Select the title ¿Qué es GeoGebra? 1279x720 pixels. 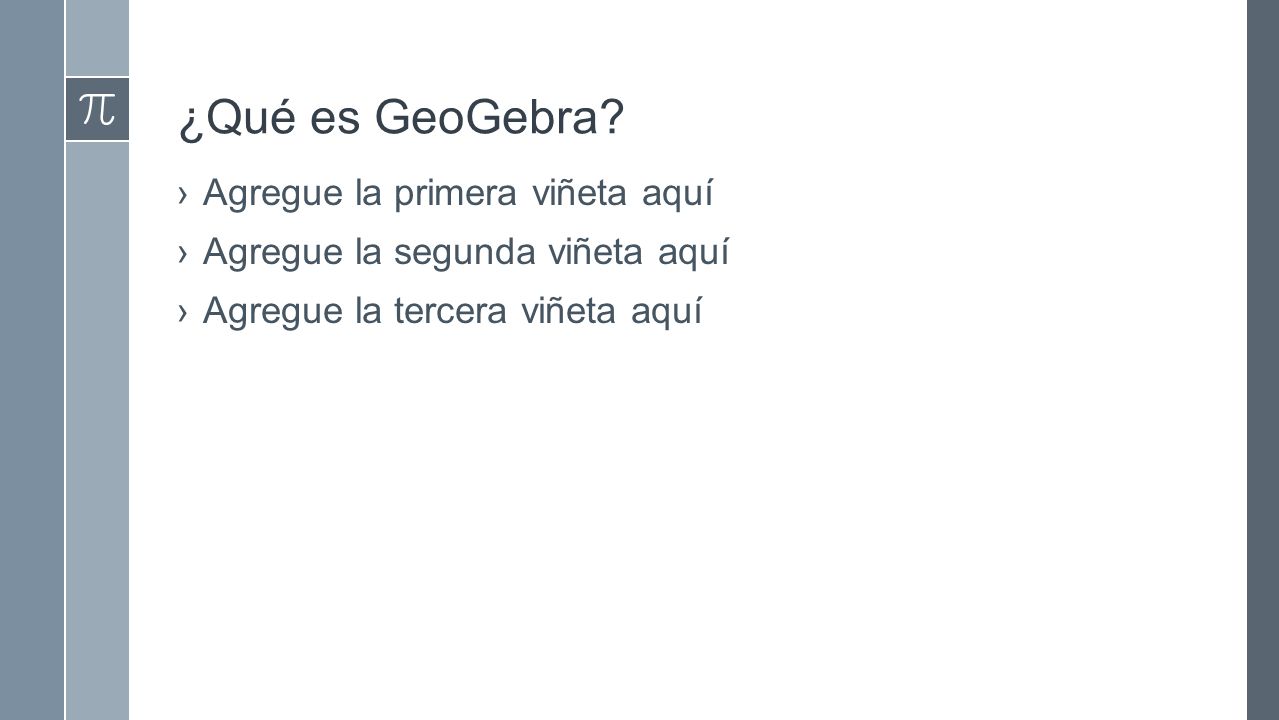(x=402, y=121)
